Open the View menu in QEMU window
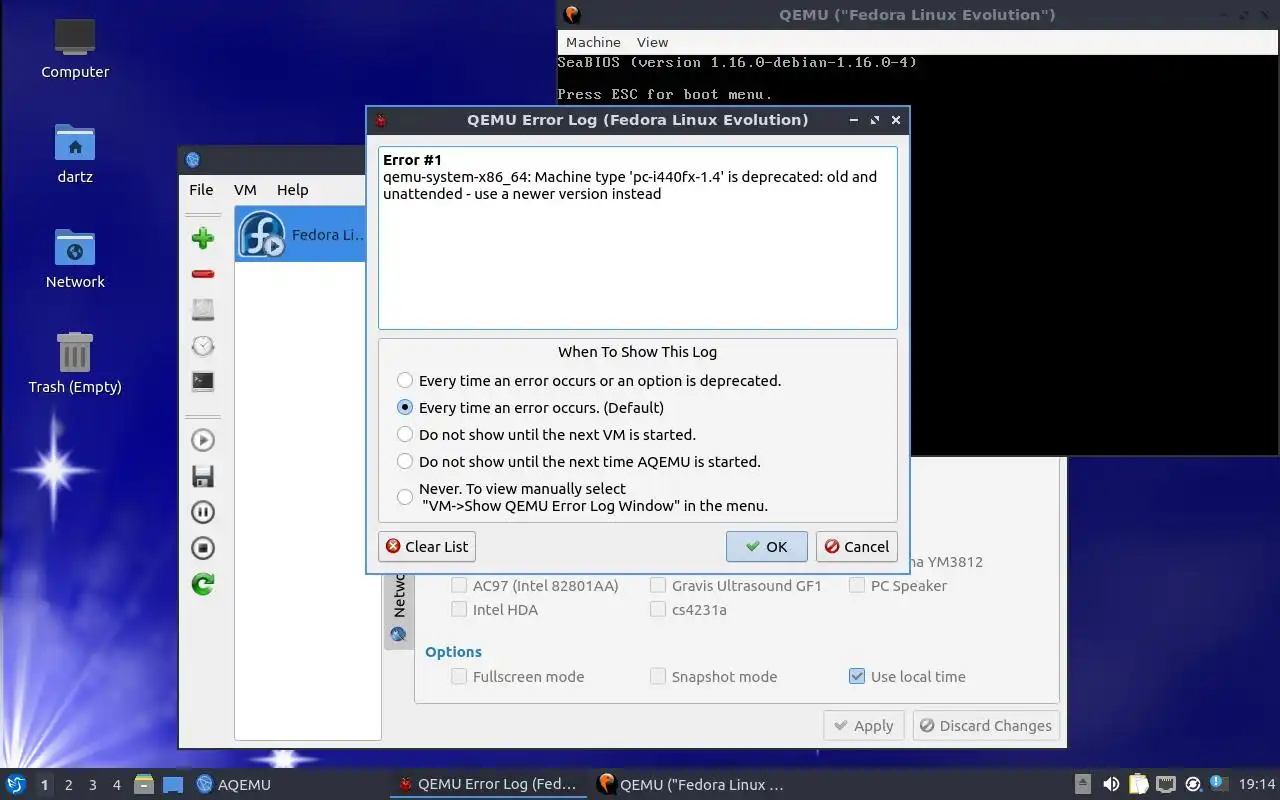The image size is (1280, 800). point(652,42)
